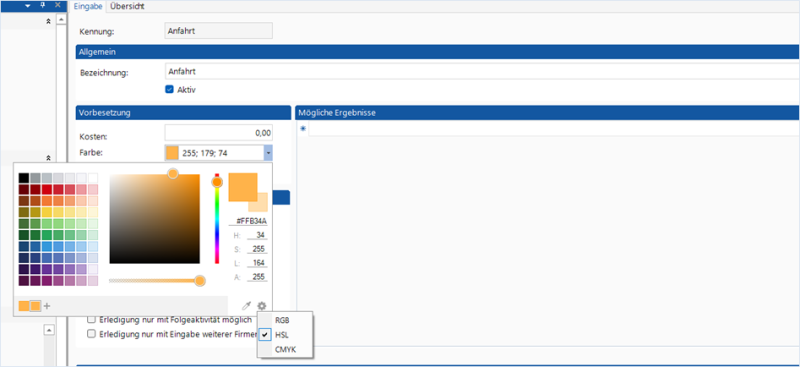Viewport: 800px width, 367px height.
Task: Toggle the Aktiv checkbox
Action: tap(169, 89)
